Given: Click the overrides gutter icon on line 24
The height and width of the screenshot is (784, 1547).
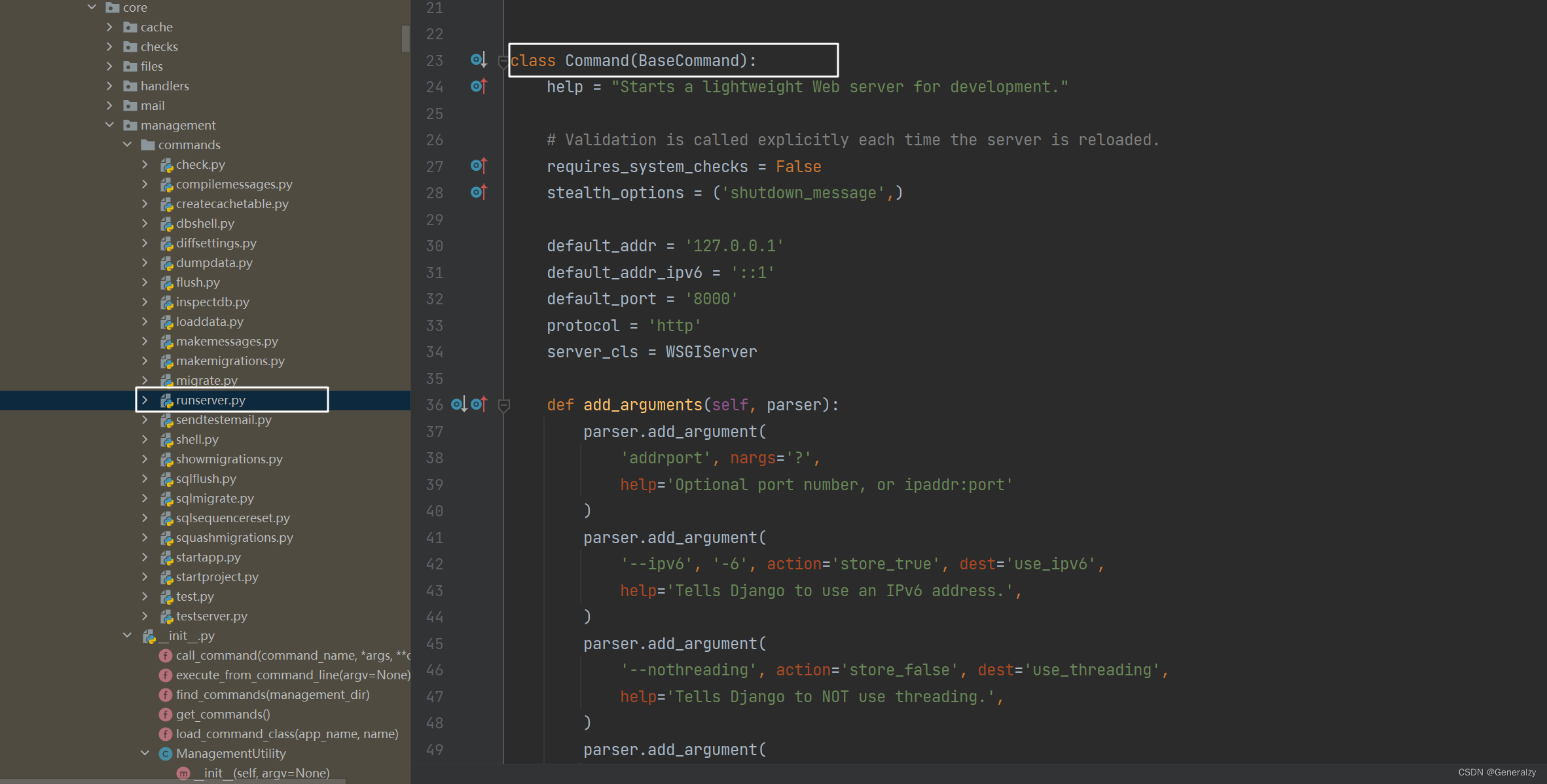Looking at the screenshot, I should [478, 86].
